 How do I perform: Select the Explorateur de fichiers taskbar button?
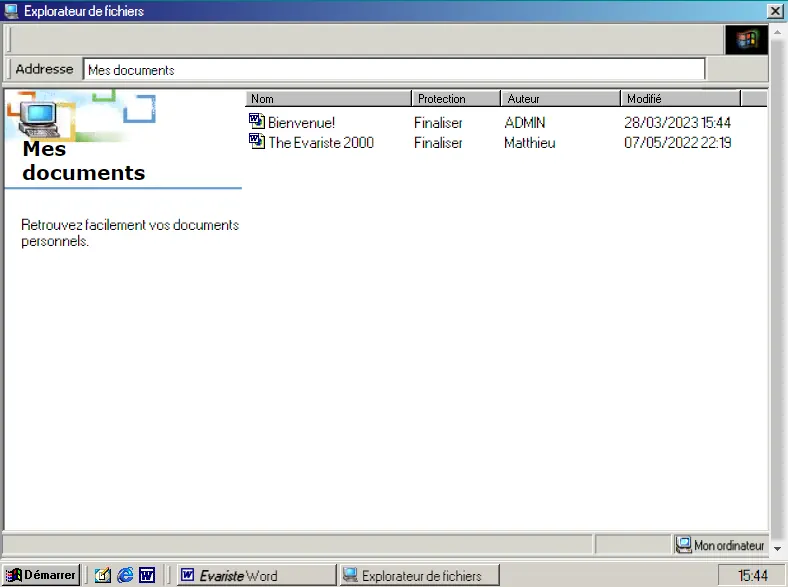coord(420,575)
